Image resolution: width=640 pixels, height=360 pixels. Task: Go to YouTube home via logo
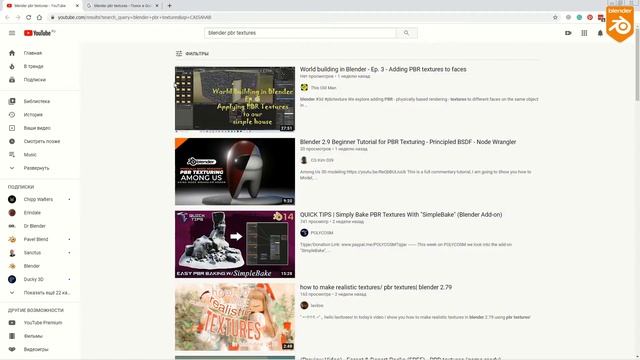(38, 33)
